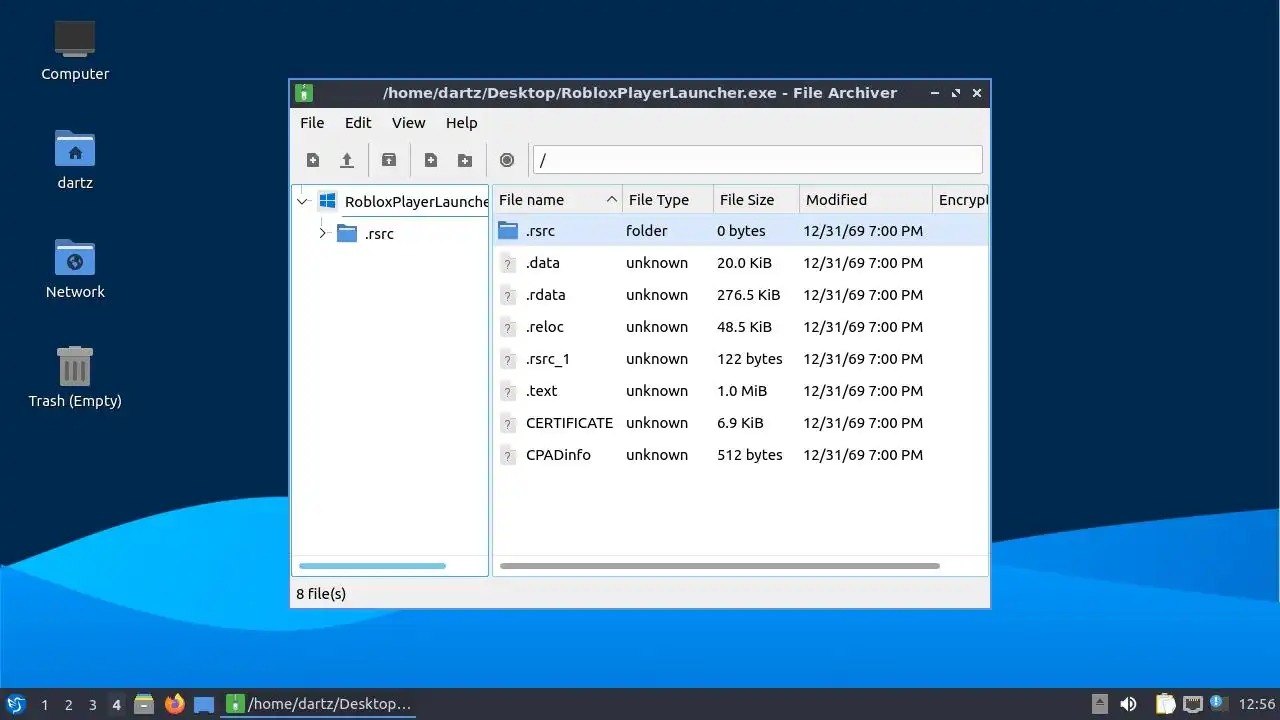The height and width of the screenshot is (720, 1280).
Task: Sort the list by the File name column
Action: click(x=558, y=199)
